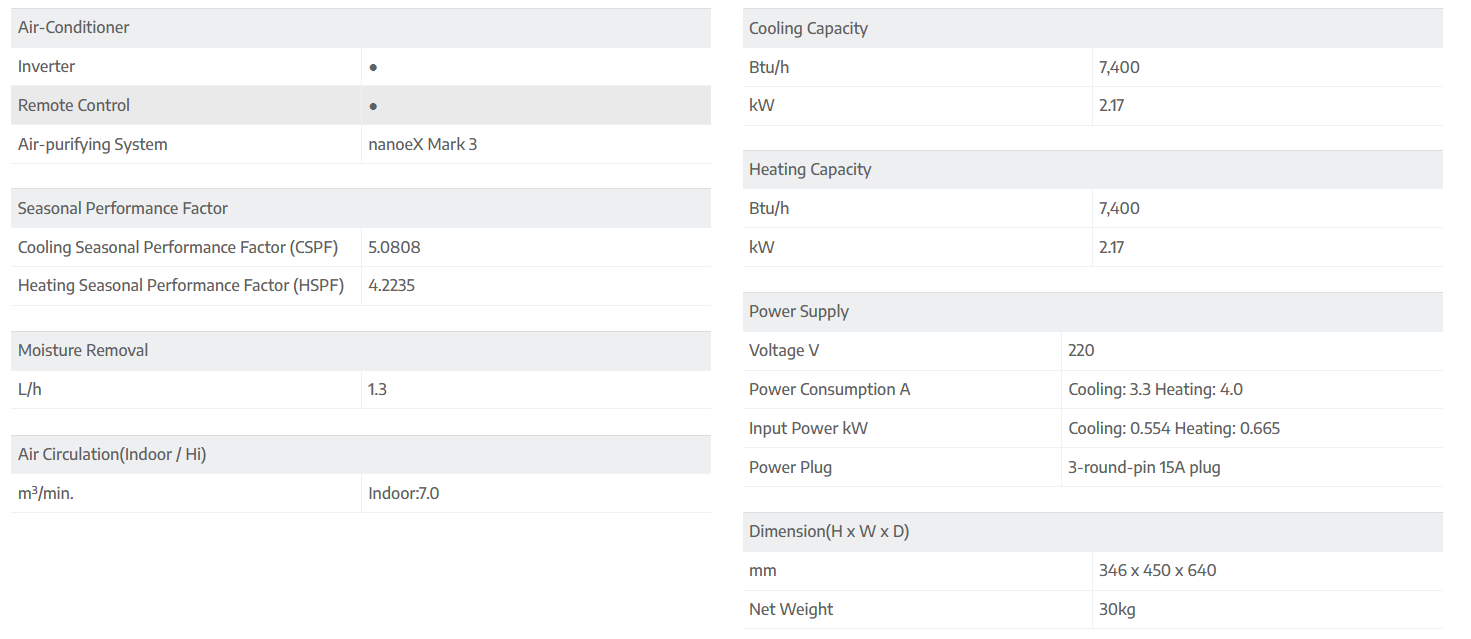Select the Moisture Removal section header
1471x639 pixels.
pos(83,351)
